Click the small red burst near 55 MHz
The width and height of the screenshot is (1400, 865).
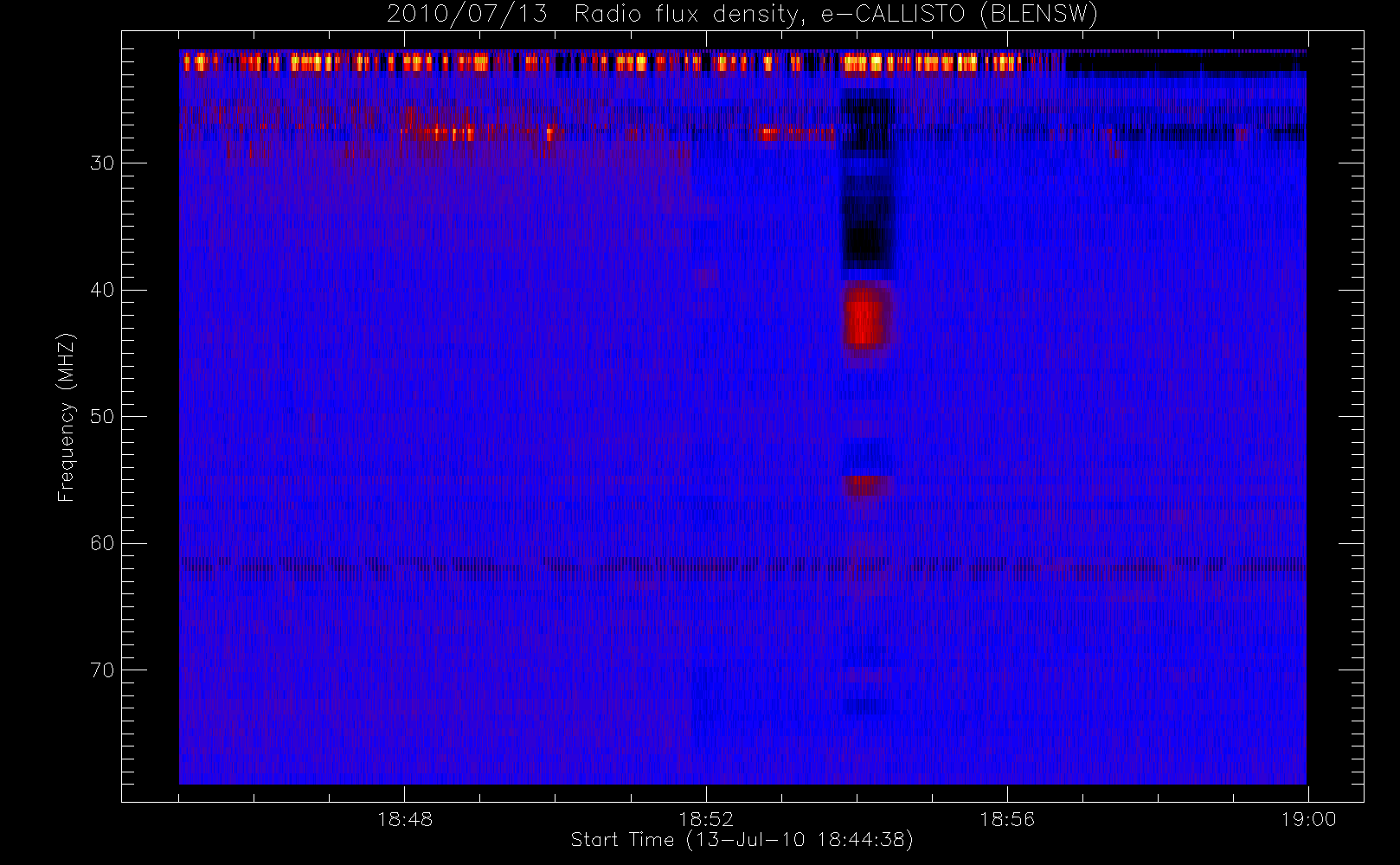pyautogui.click(x=868, y=485)
